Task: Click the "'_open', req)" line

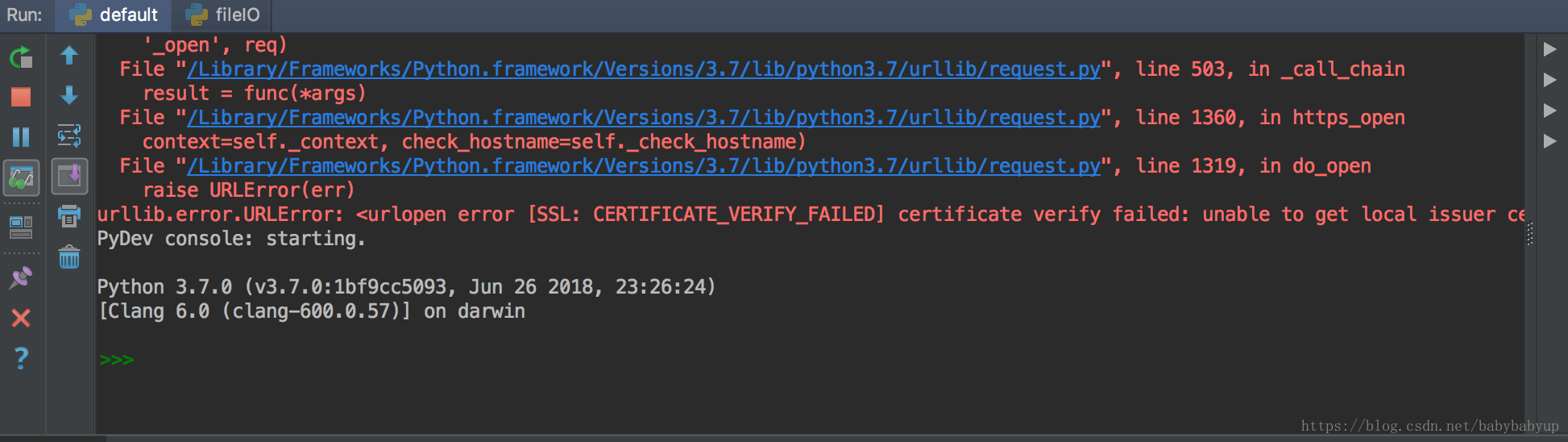Action: (215, 45)
